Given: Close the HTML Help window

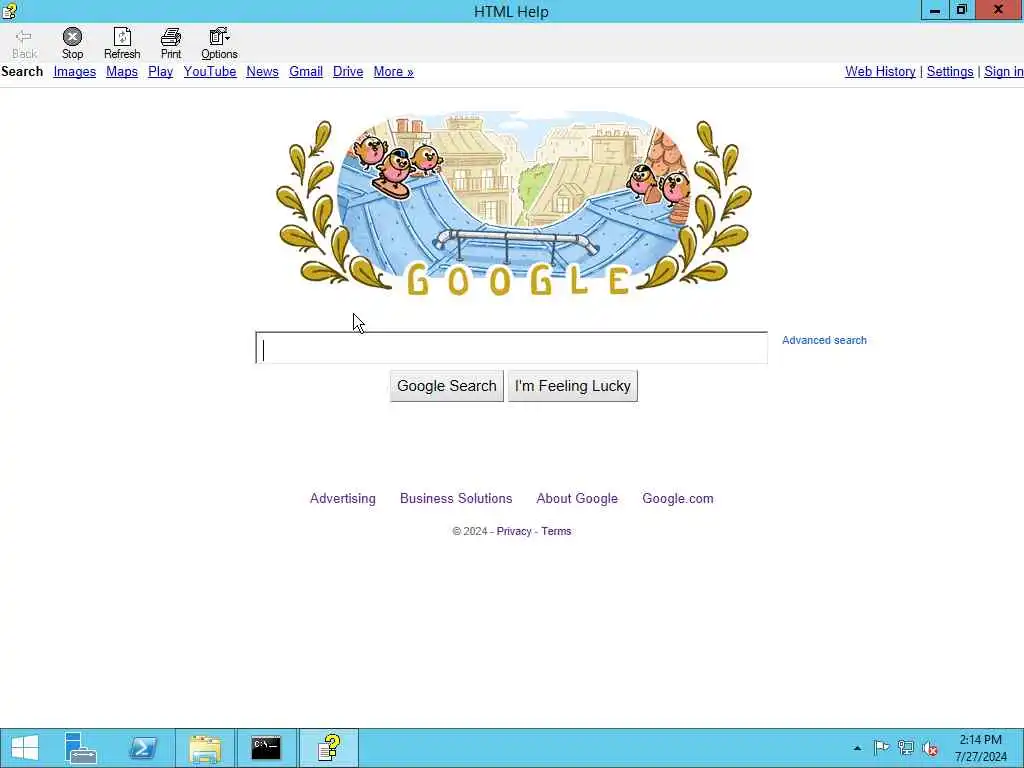Looking at the screenshot, I should click(999, 10).
